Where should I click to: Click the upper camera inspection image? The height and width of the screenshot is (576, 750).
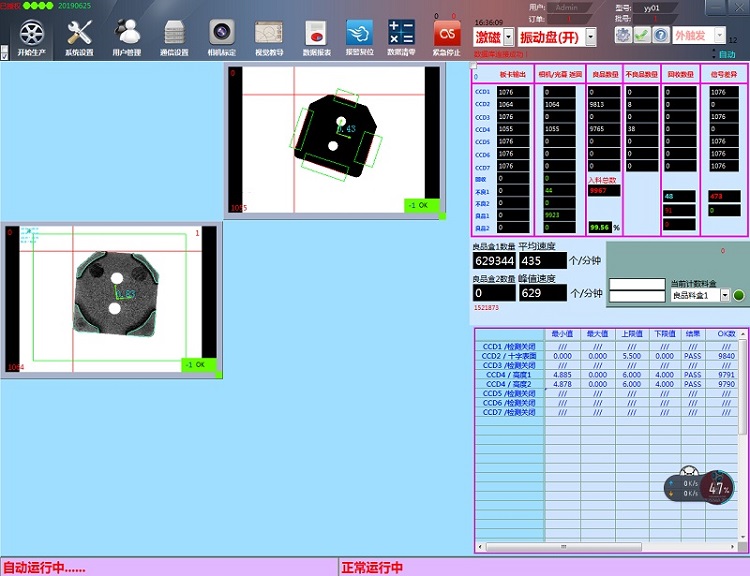(x=333, y=139)
